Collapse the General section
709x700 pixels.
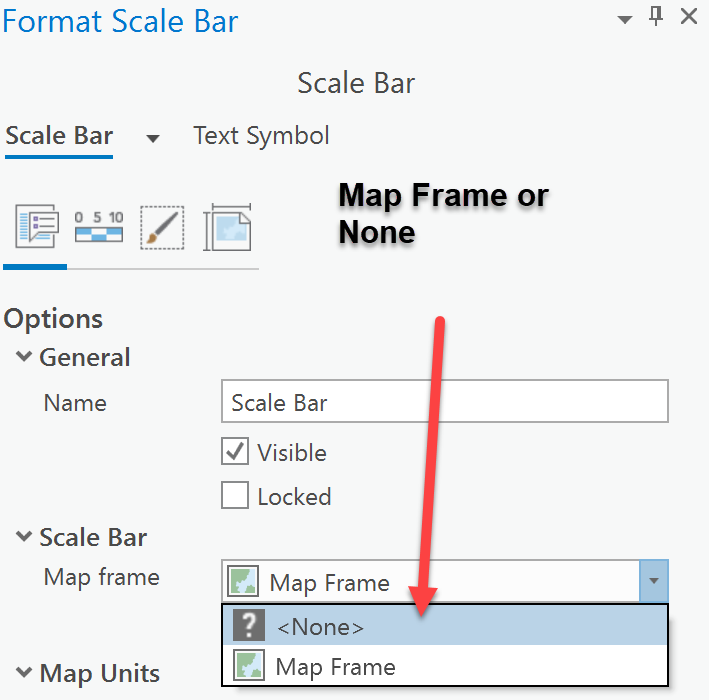click(x=23, y=357)
